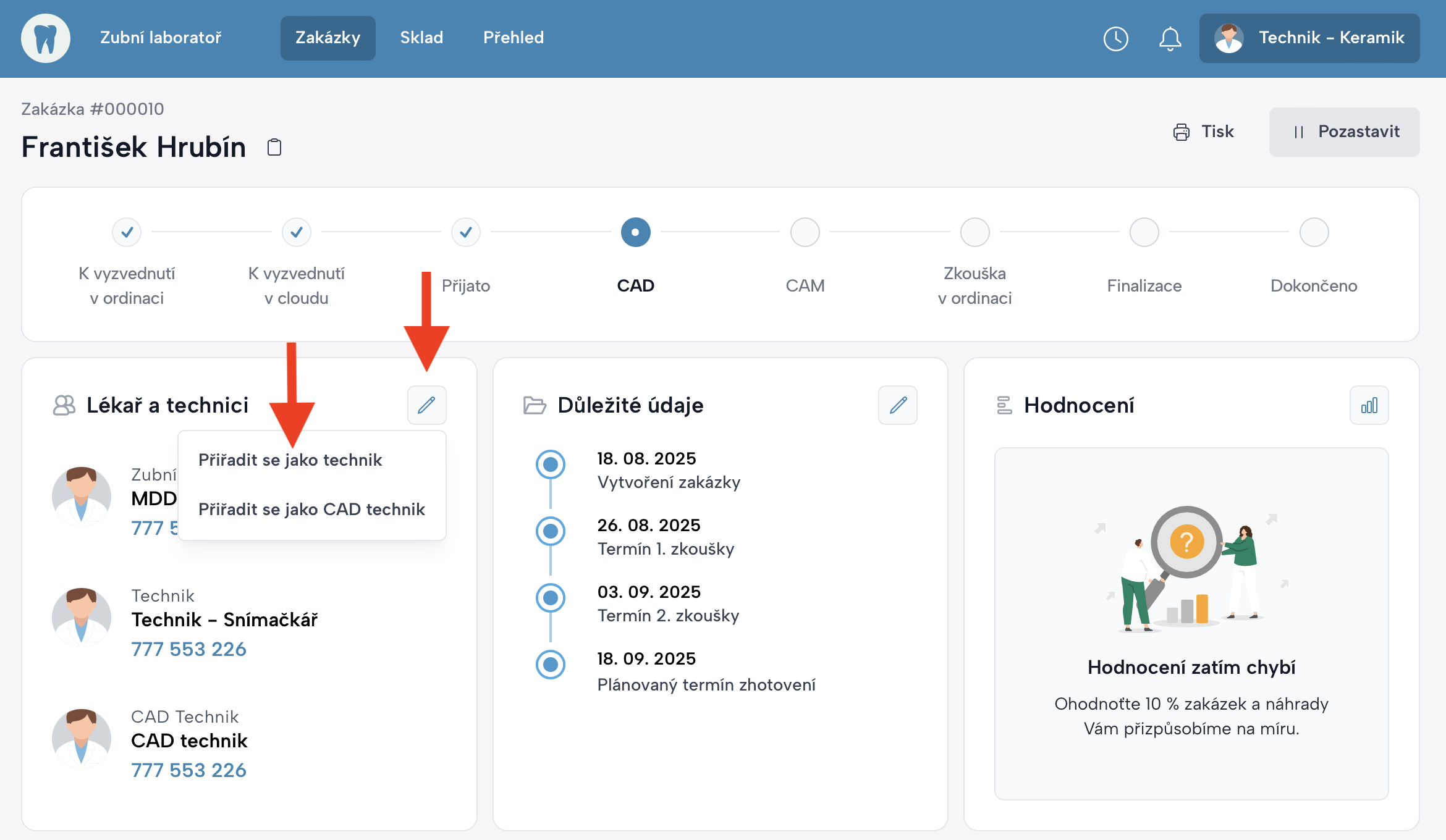Viewport: 1446px width, 840px height.
Task: Copy patient name with clipboard icon
Action: (274, 148)
